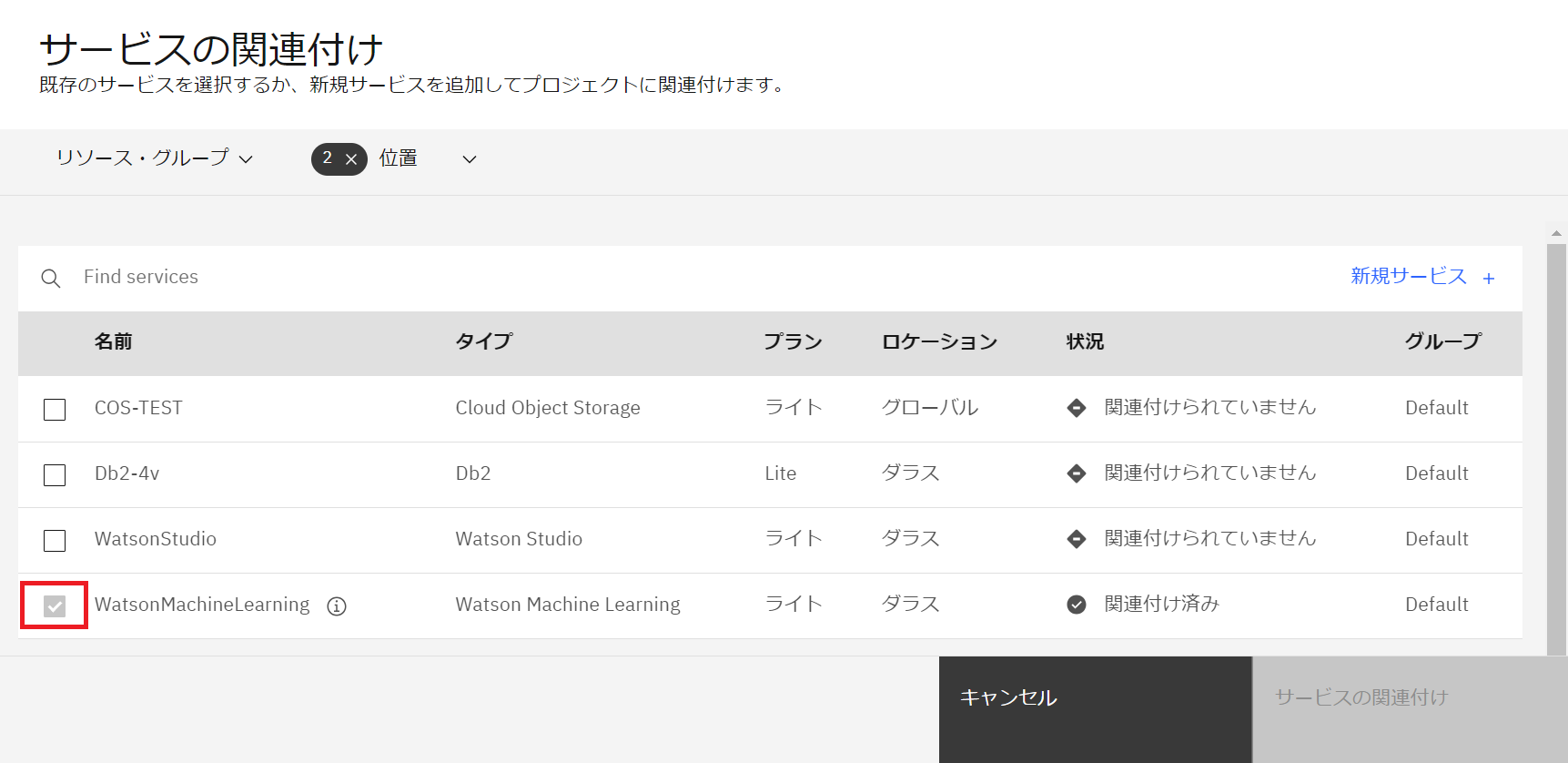Click the WatsonMachineLearning associated checkmark status icon

[x=1077, y=605]
